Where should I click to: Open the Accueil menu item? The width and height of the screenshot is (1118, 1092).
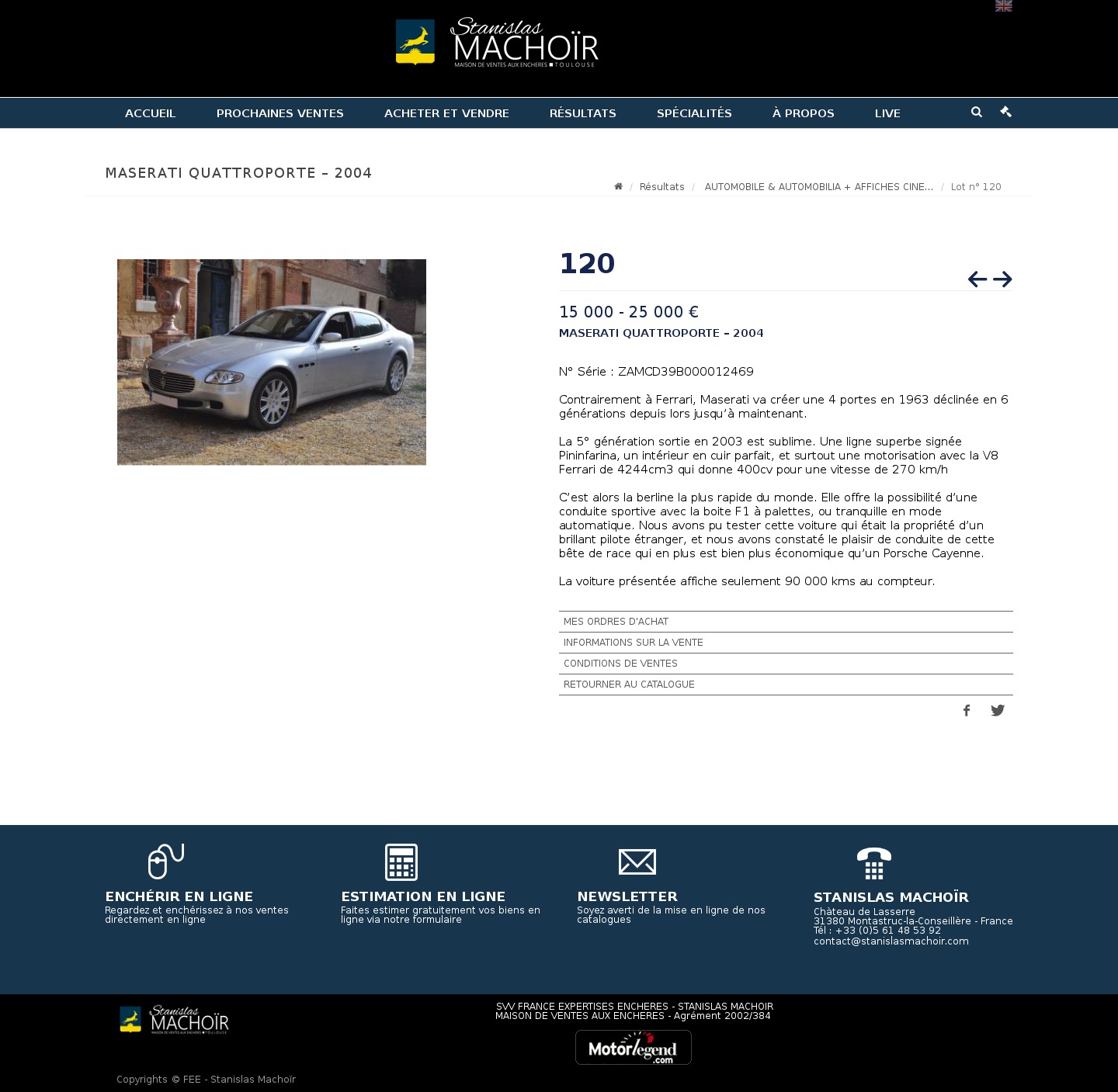(x=151, y=113)
